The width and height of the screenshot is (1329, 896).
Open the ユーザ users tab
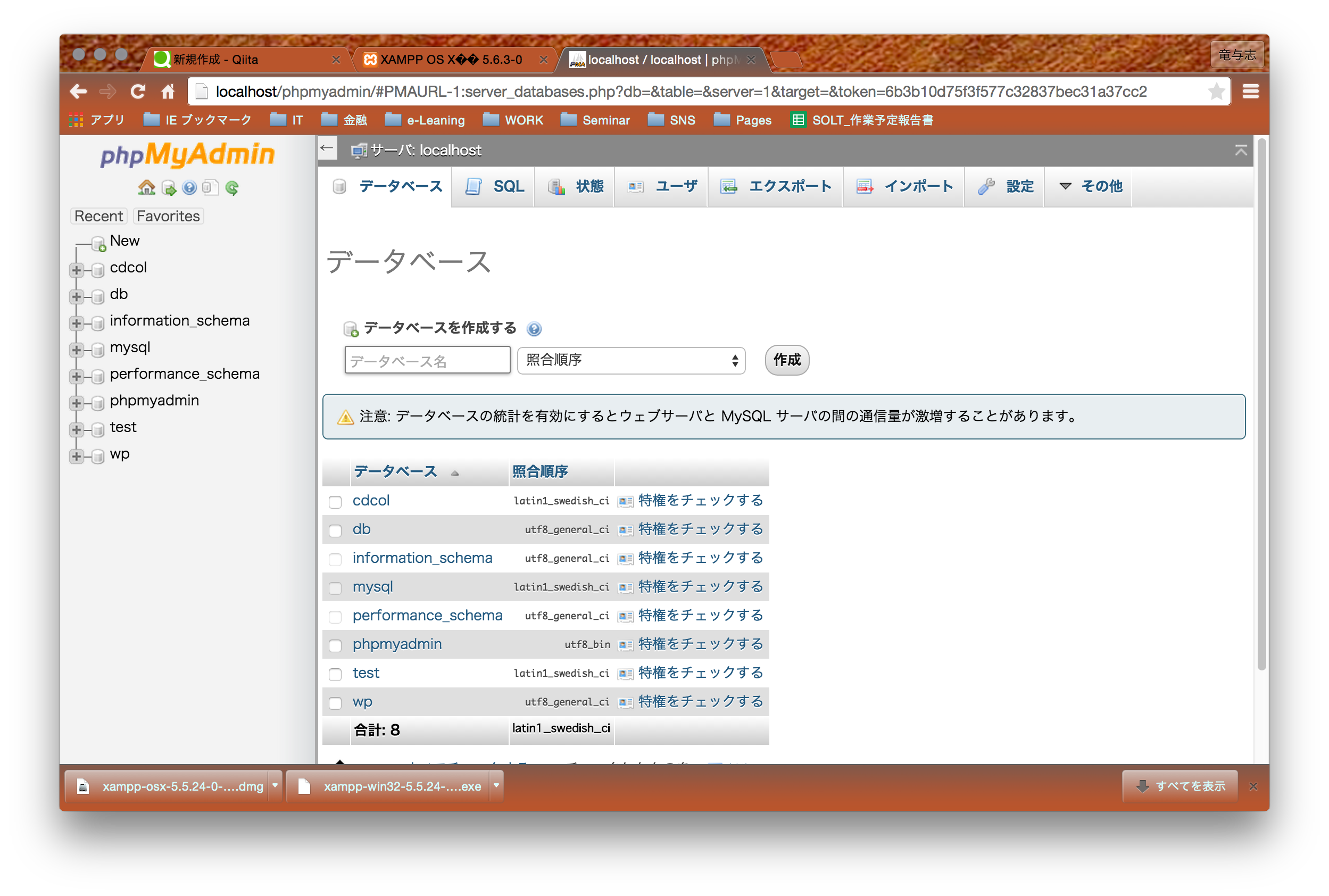click(x=662, y=186)
